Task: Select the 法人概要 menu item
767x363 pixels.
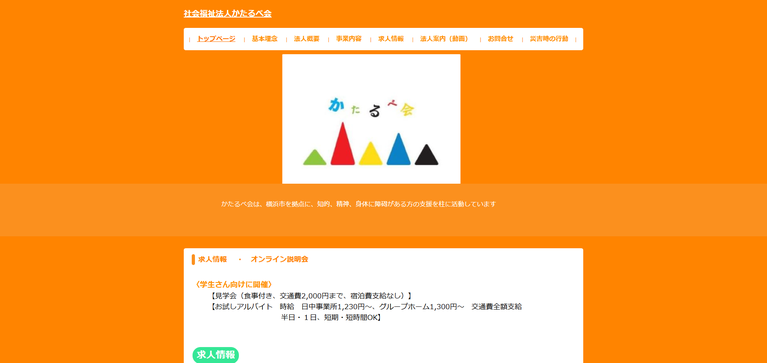Action: click(307, 39)
